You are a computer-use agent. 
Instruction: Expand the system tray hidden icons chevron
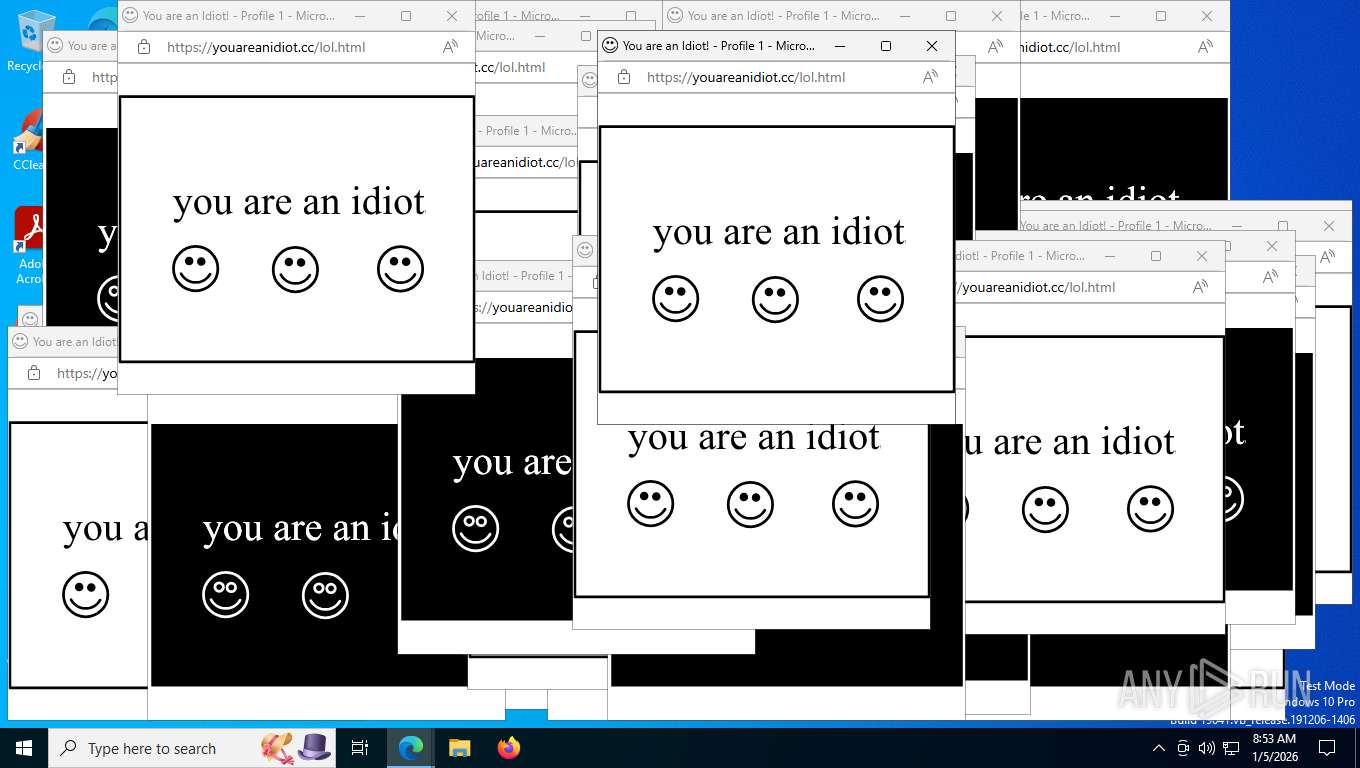pyautogui.click(x=1159, y=748)
